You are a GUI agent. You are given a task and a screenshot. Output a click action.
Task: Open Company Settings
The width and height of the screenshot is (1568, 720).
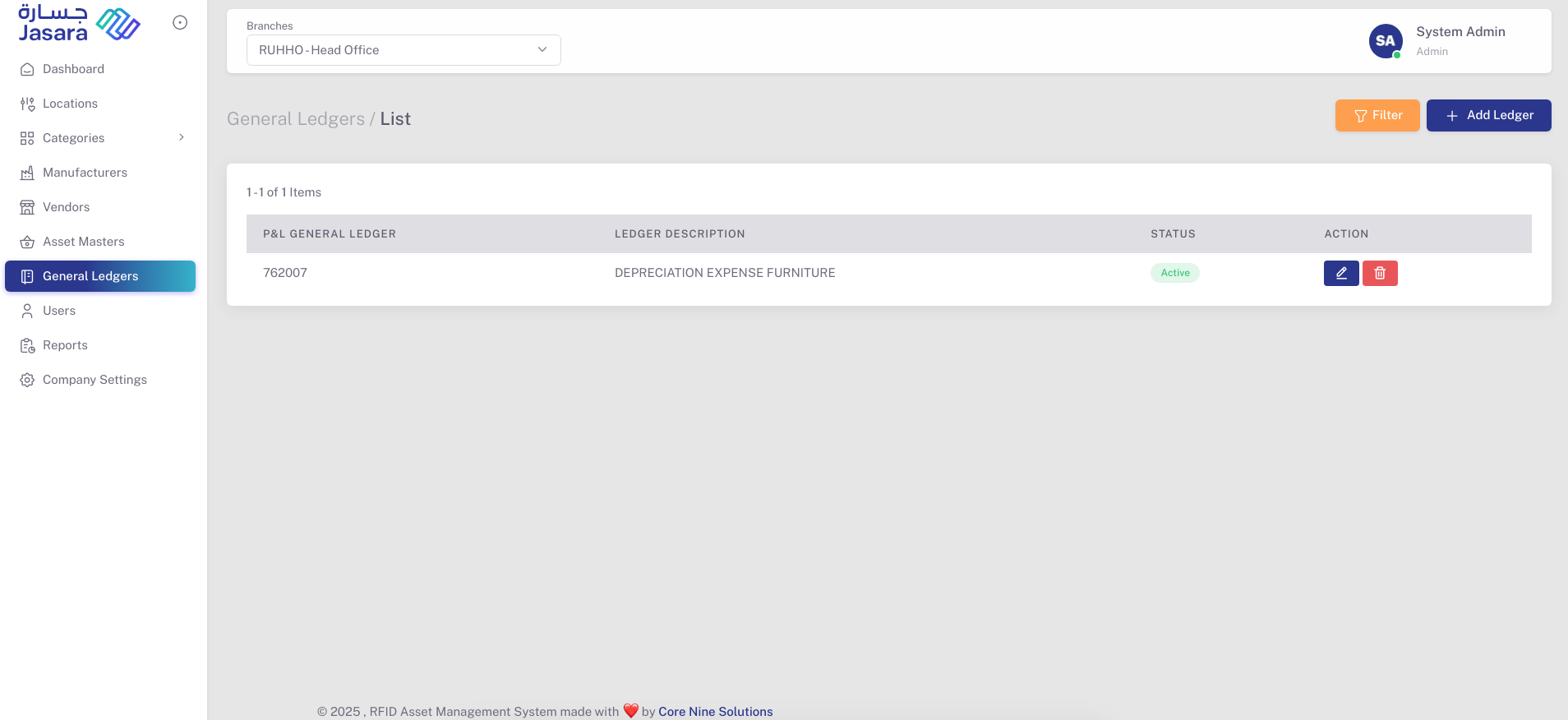coord(95,380)
